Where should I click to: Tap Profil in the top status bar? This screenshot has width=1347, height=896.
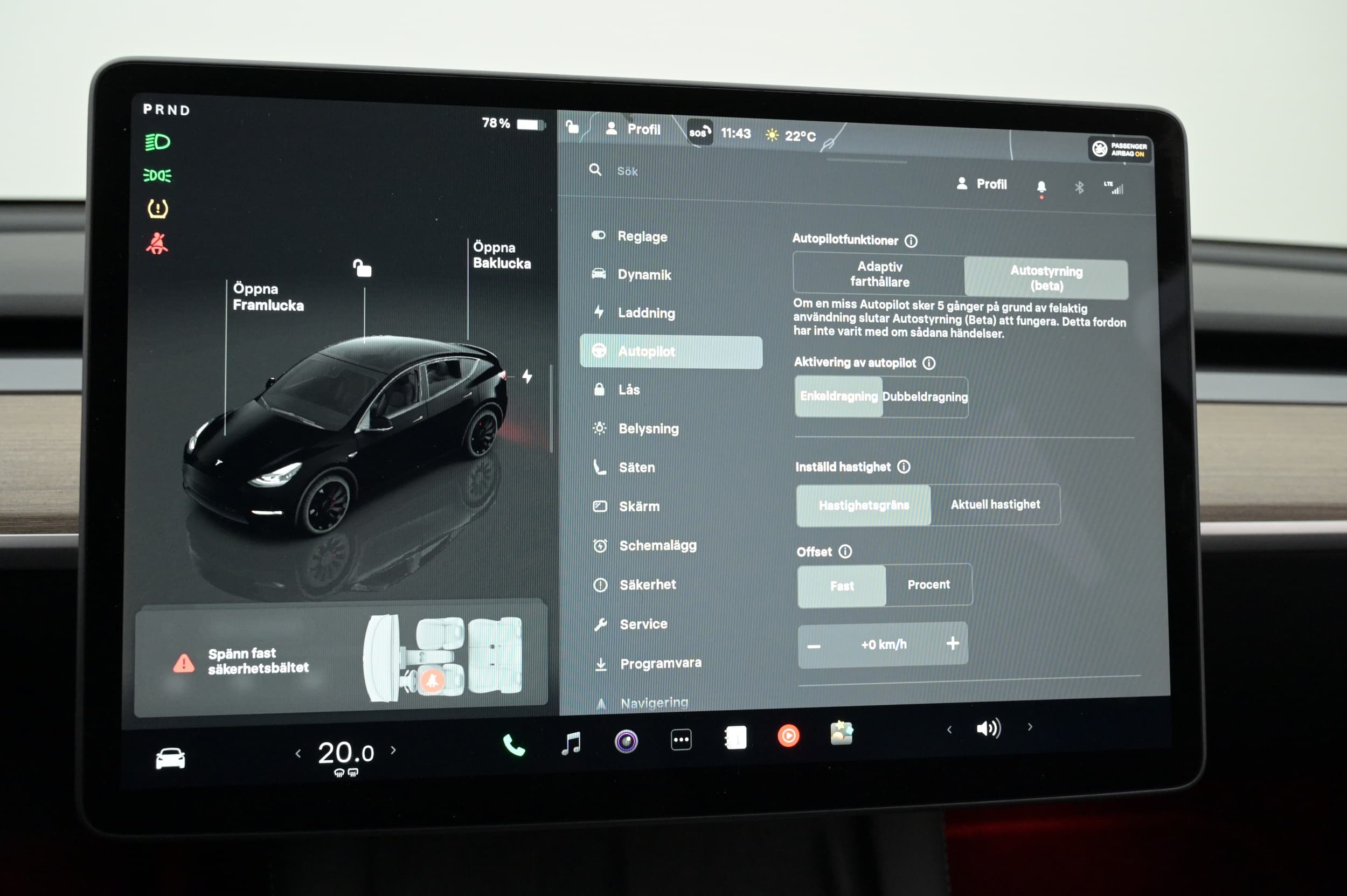point(633,129)
